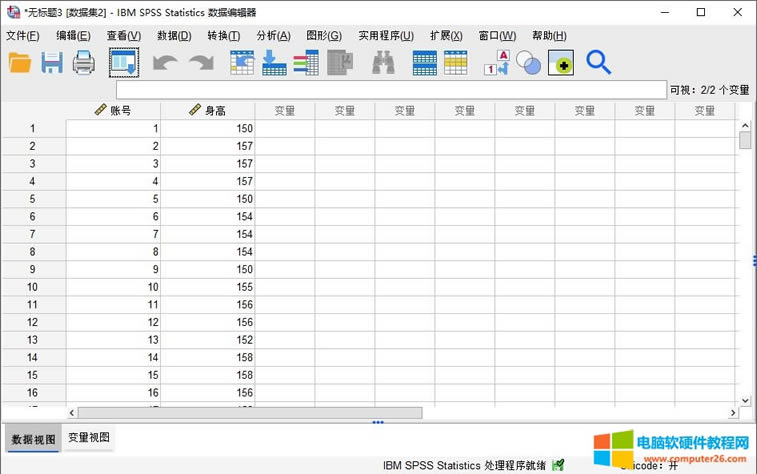The width and height of the screenshot is (757, 474).
Task: Select 身高 cell 158 in row 14
Action: coord(208,357)
